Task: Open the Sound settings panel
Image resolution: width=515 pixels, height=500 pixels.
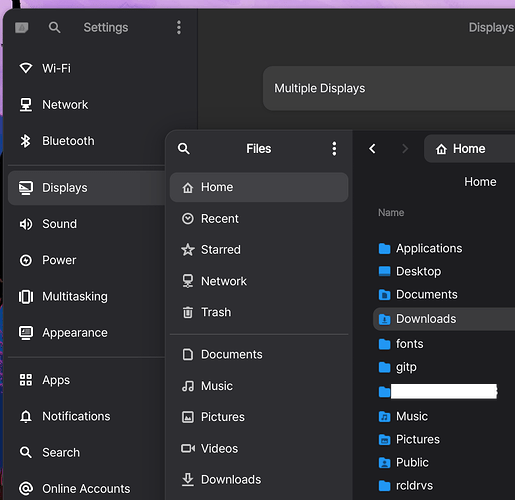Action: coord(87,224)
